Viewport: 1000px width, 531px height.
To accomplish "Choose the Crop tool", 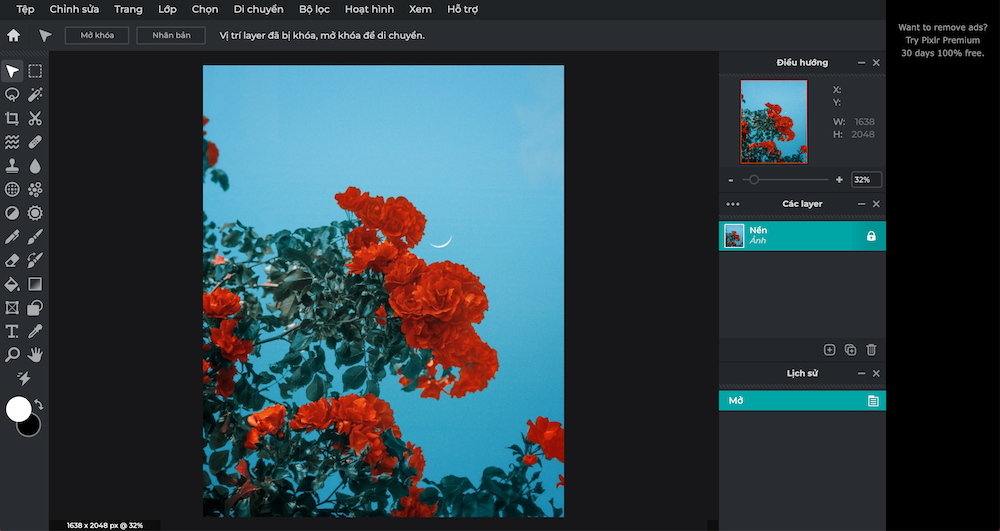I will pyautogui.click(x=12, y=118).
